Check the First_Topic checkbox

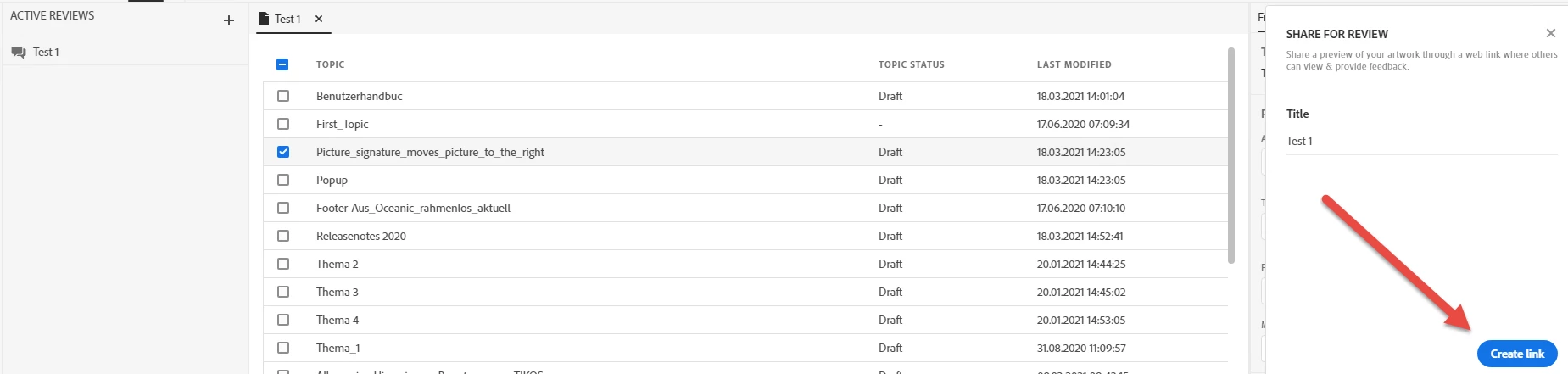(283, 124)
